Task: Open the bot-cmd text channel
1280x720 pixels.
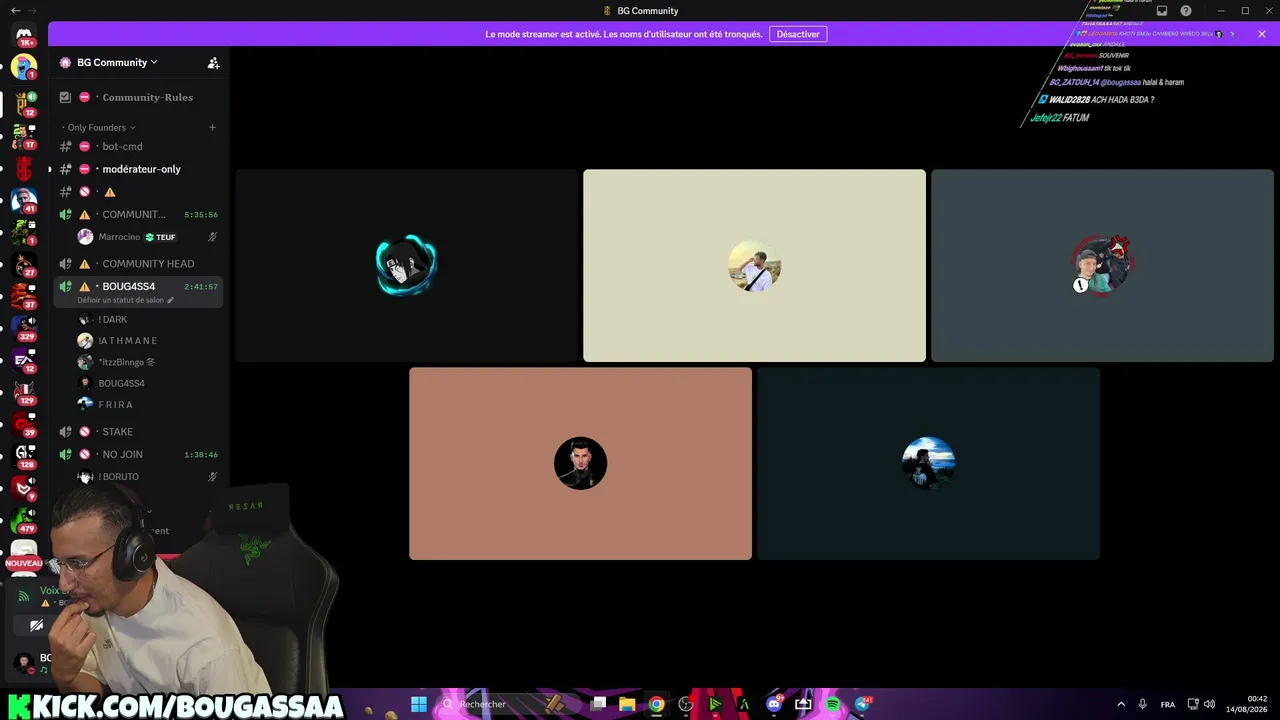Action: pyautogui.click(x=138, y=146)
